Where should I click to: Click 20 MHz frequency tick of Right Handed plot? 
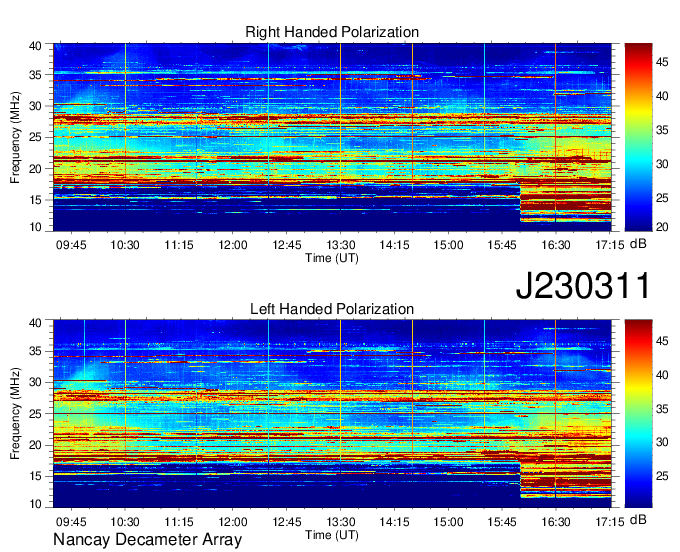[x=35, y=169]
